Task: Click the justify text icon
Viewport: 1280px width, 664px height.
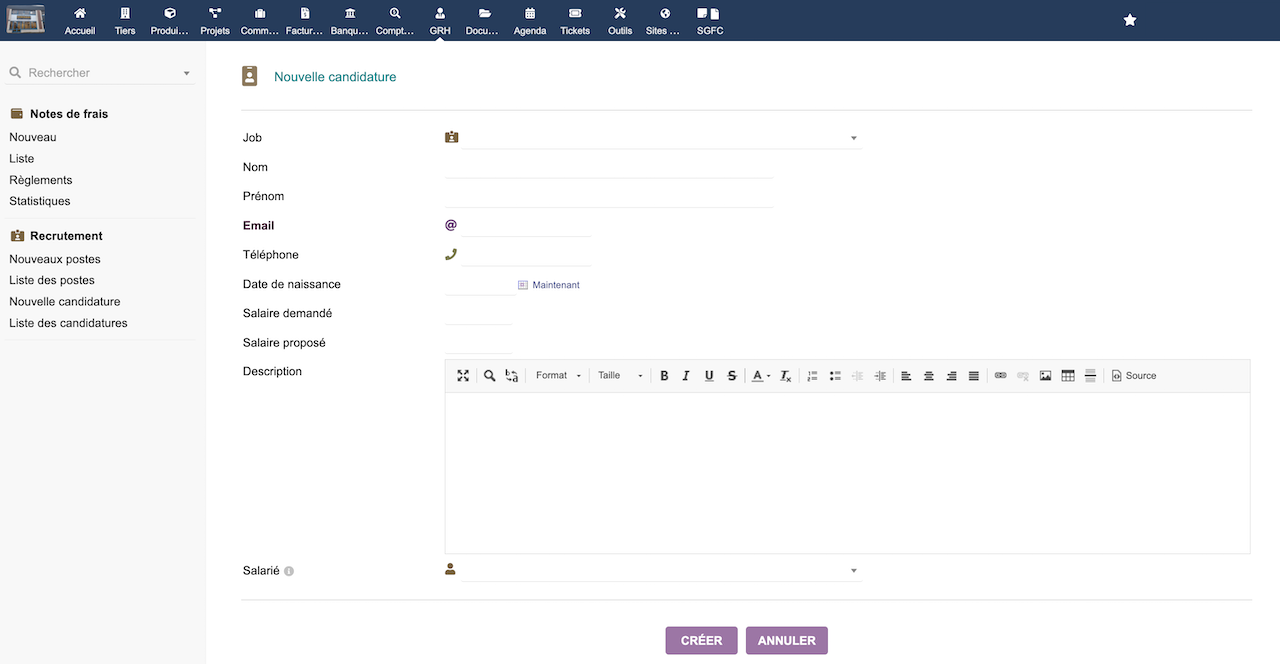Action: 974,376
